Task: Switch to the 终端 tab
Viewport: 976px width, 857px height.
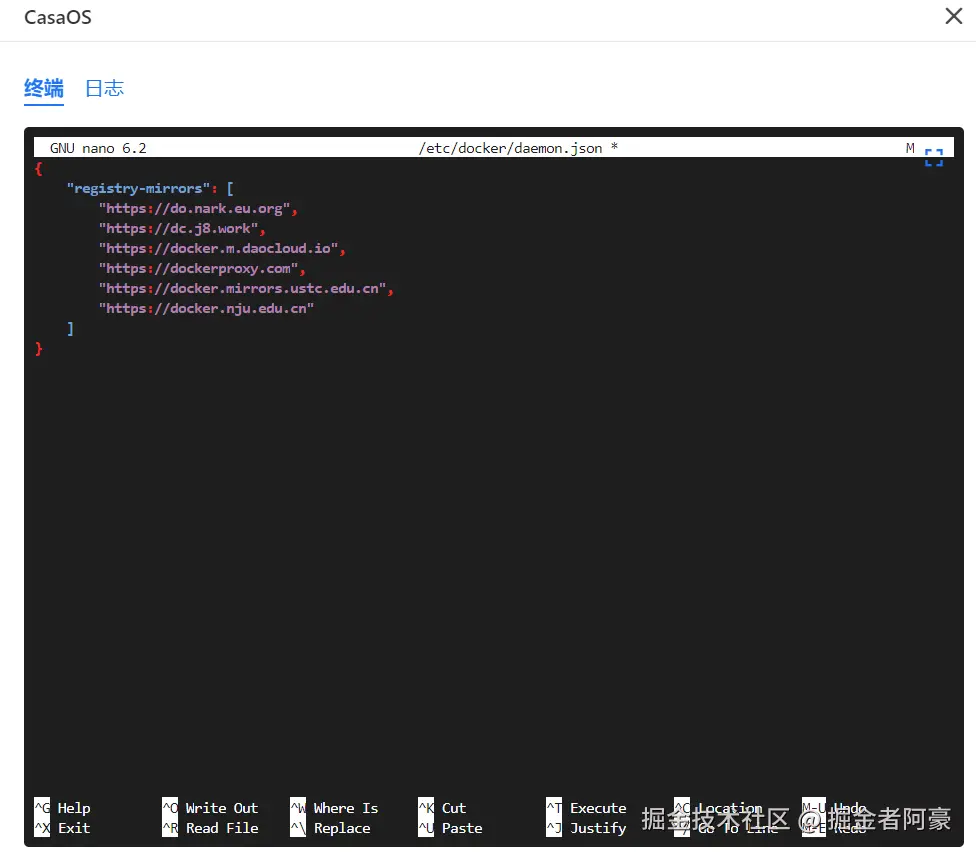Action: (x=44, y=88)
